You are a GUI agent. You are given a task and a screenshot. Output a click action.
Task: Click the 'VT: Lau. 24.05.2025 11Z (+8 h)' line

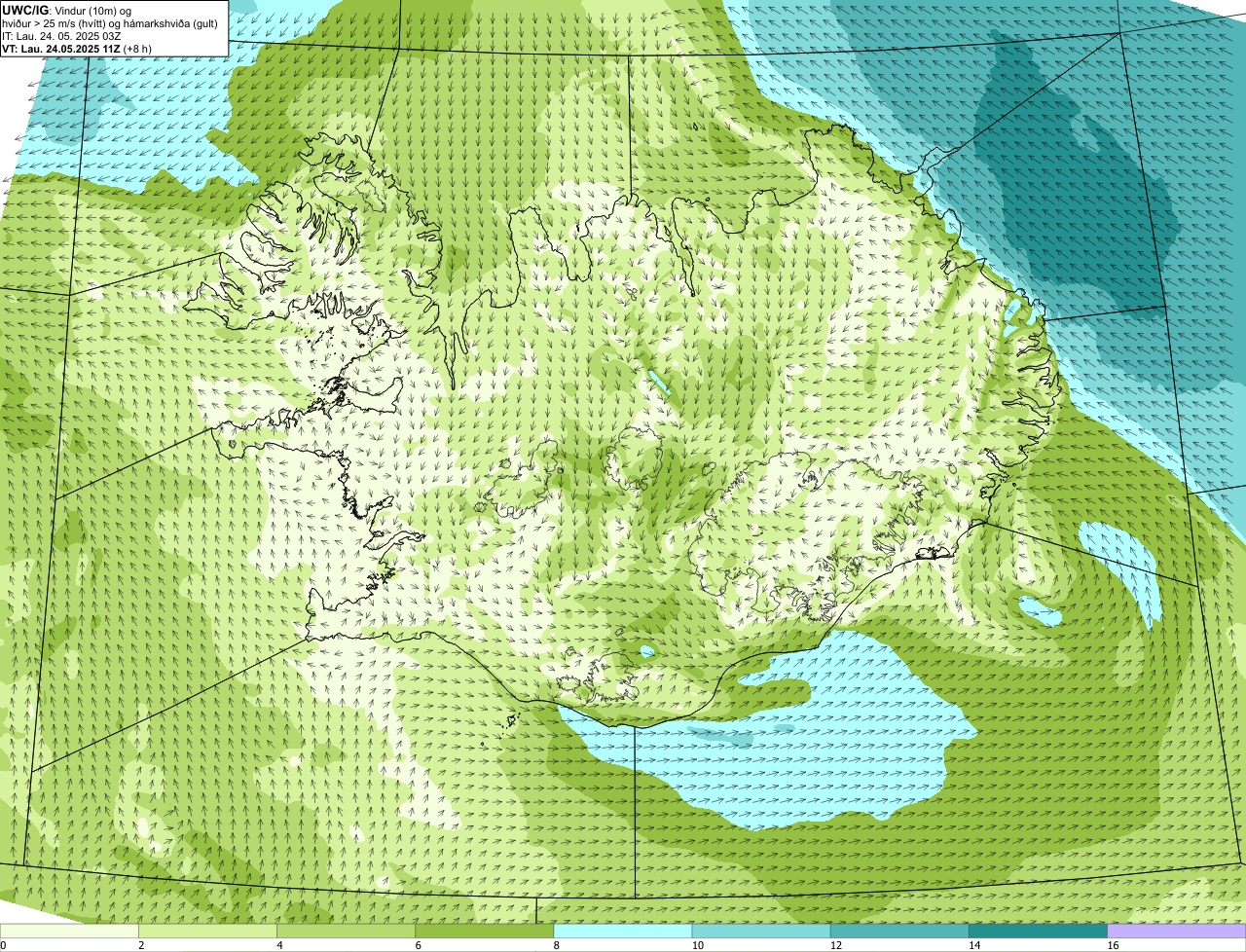pyautogui.click(x=77, y=48)
